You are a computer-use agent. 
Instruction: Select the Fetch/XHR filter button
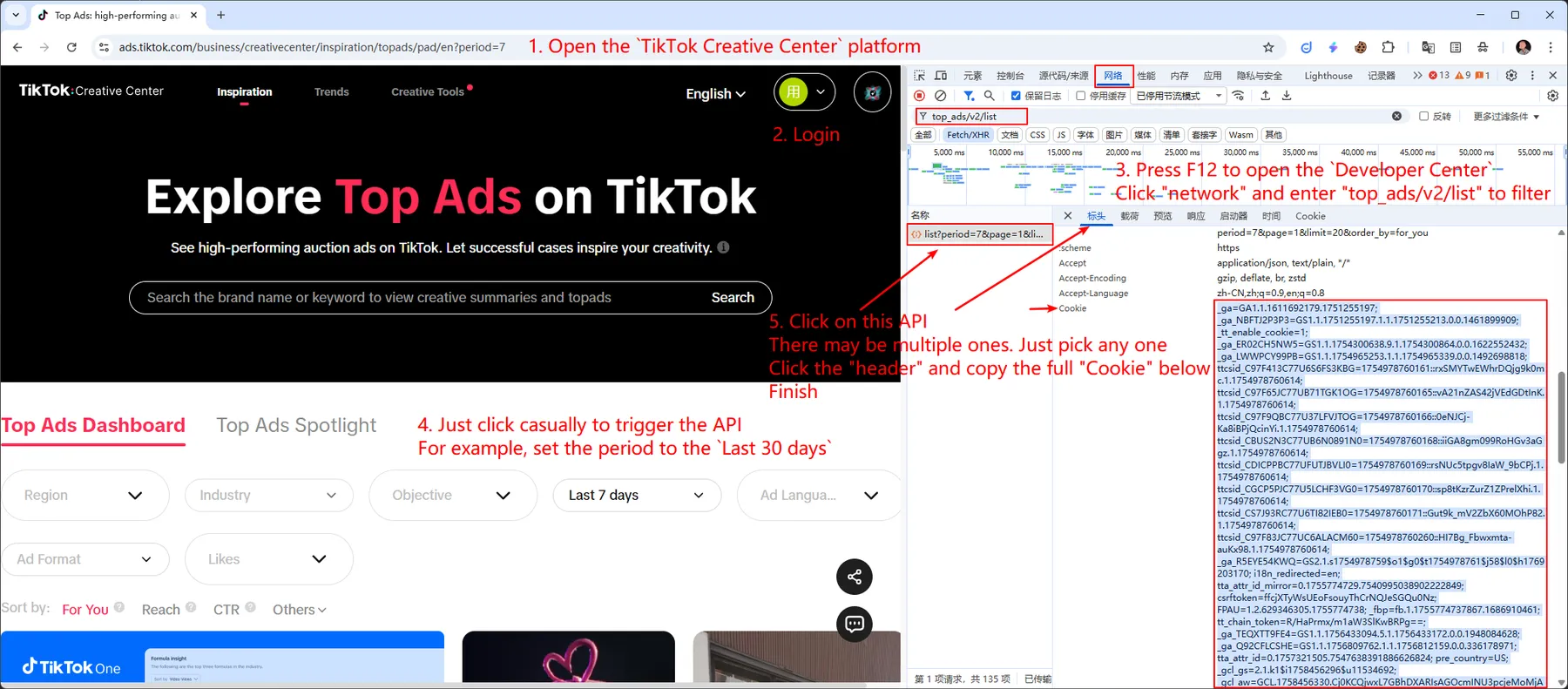pyautogui.click(x=968, y=135)
